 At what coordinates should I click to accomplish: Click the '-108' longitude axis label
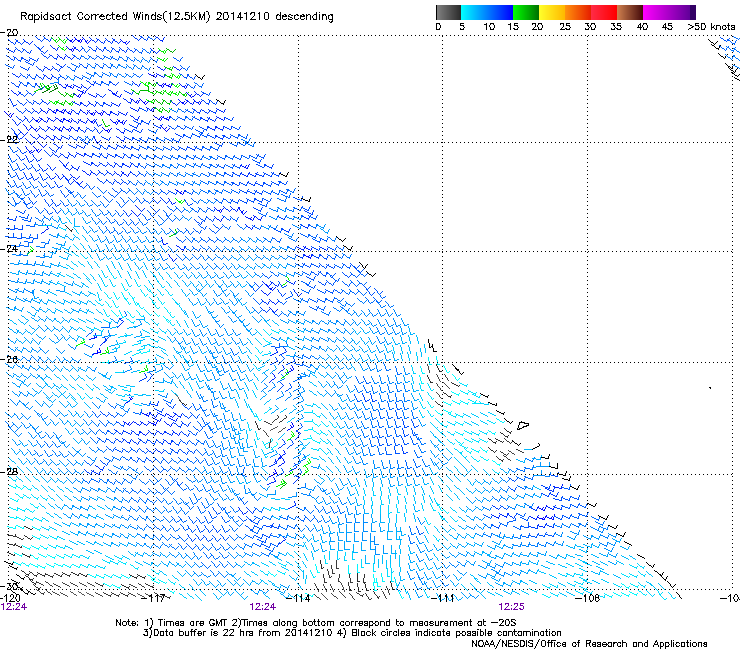588,599
